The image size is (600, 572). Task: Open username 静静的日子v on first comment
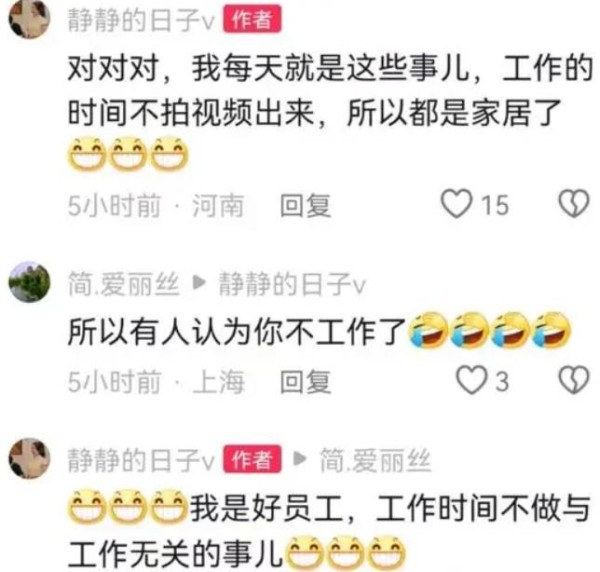click(141, 20)
